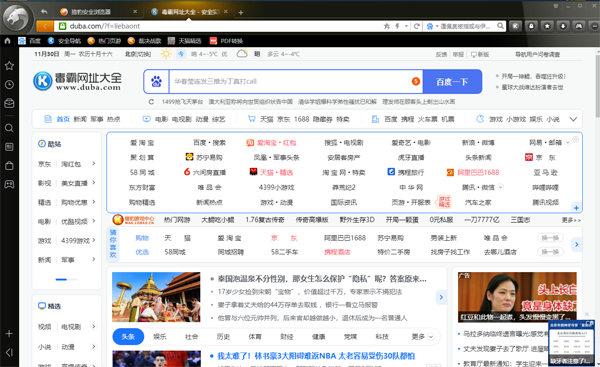Select the 娱乐 news tab
The image size is (600, 367).
point(160,337)
